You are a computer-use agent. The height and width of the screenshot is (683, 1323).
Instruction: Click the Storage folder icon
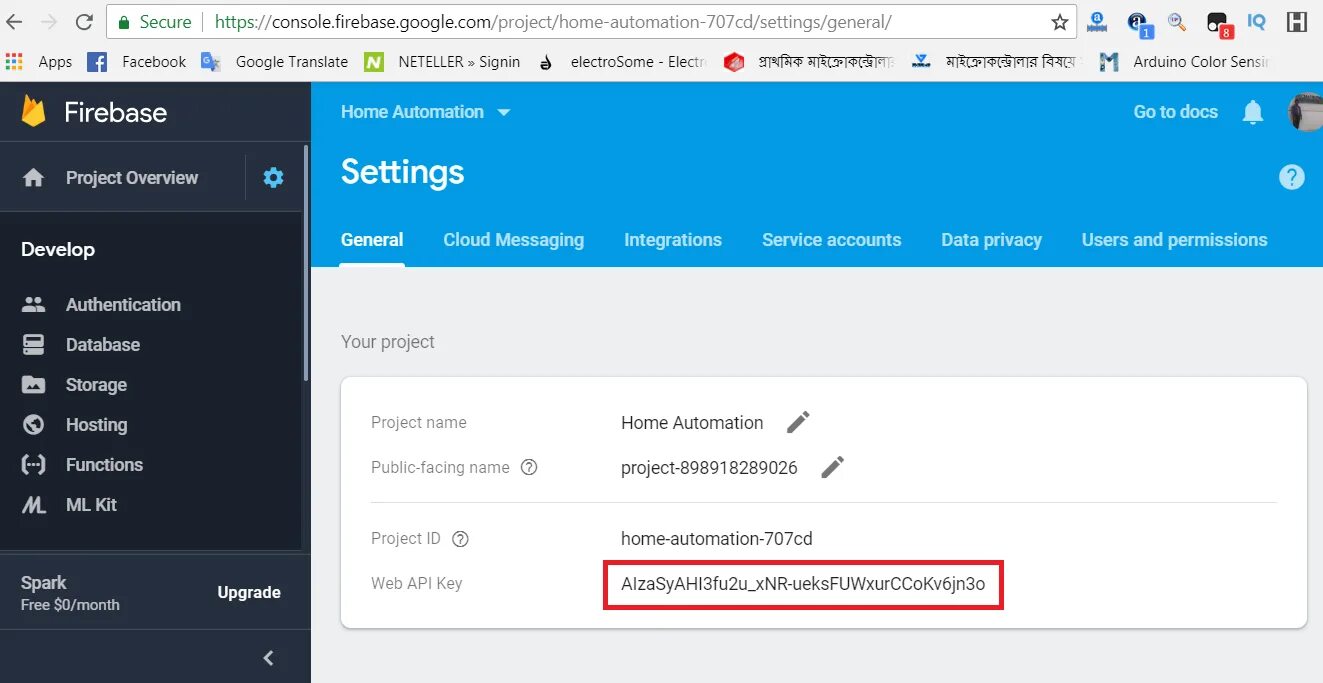(34, 385)
